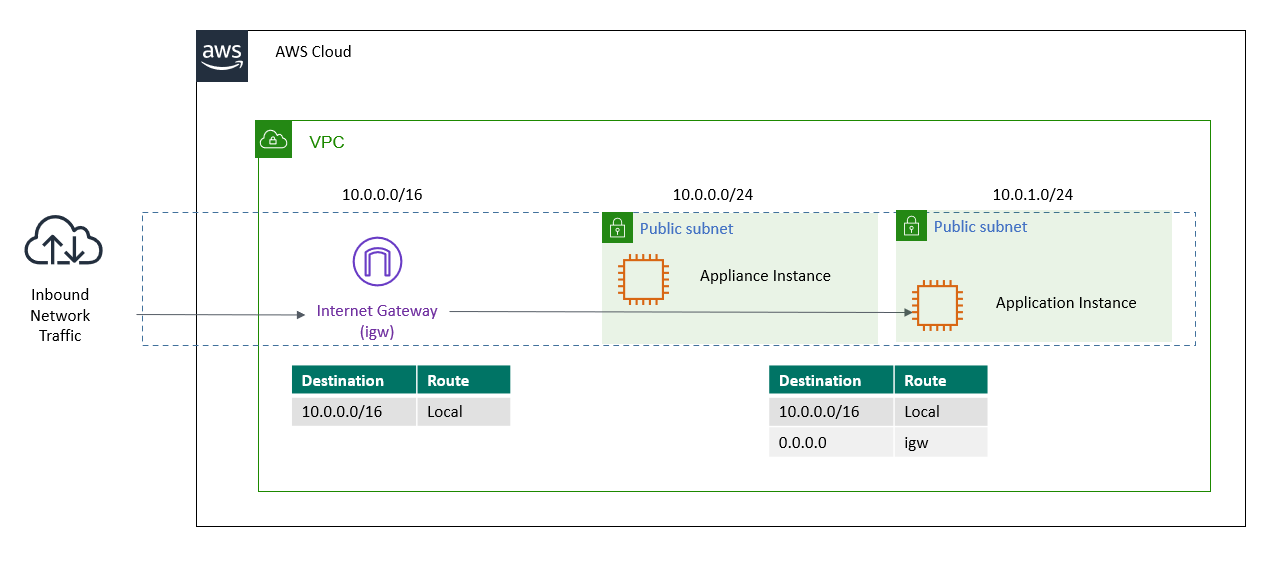Click the "Appliance Instance" text label
Viewport: 1277px width, 561px height.
point(765,276)
